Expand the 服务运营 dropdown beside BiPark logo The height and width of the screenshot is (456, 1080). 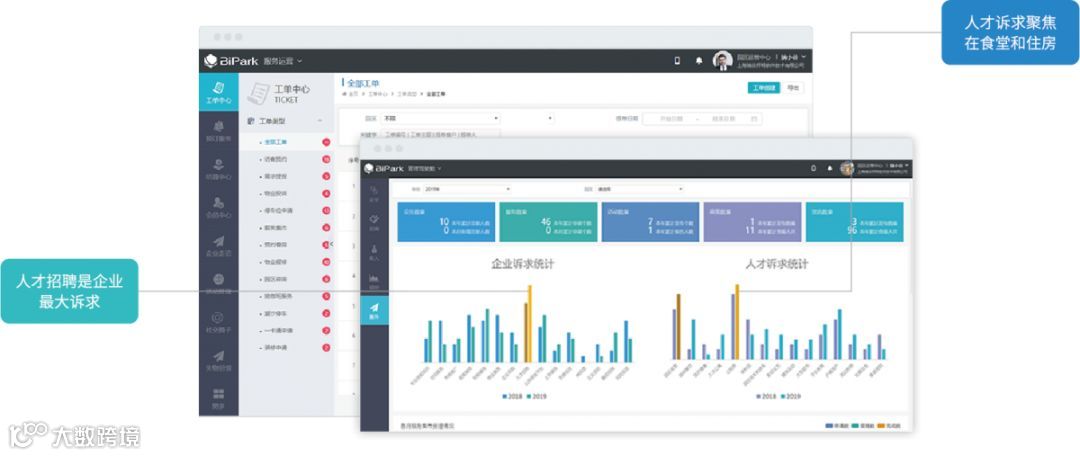[282, 61]
